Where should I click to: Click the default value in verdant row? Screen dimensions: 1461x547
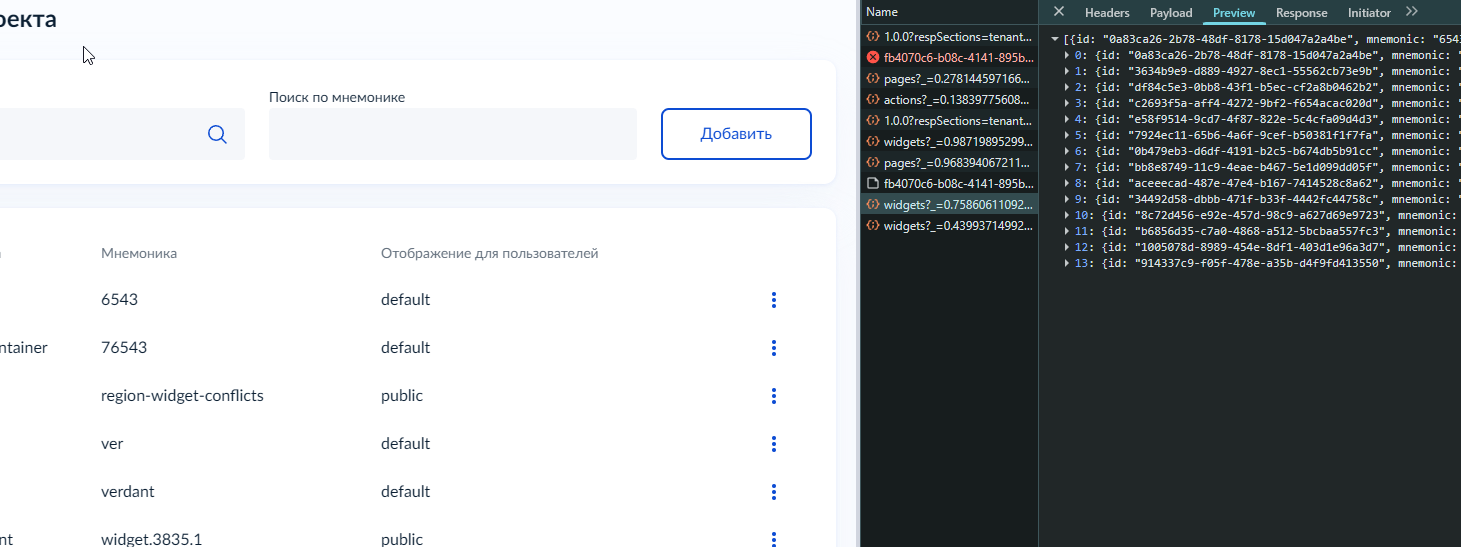point(405,492)
